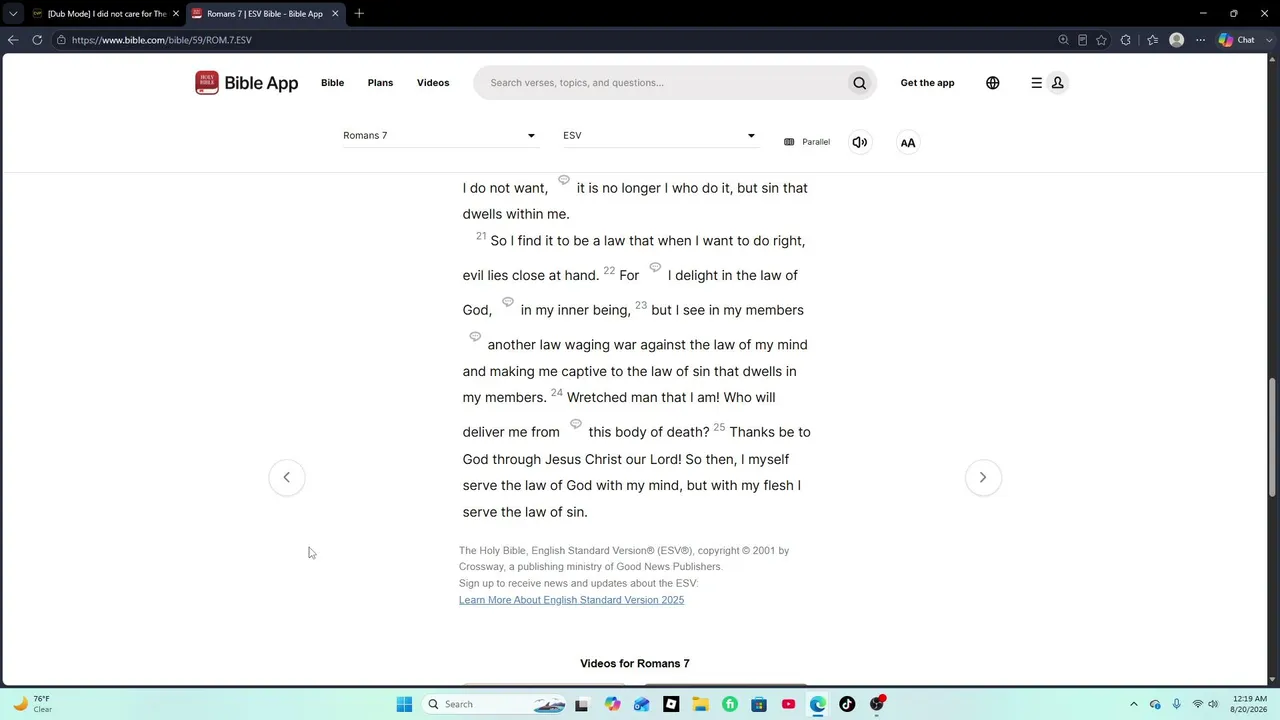This screenshot has width=1280, height=720.
Task: Open OBS Studio from the taskbar
Action: tap(877, 704)
